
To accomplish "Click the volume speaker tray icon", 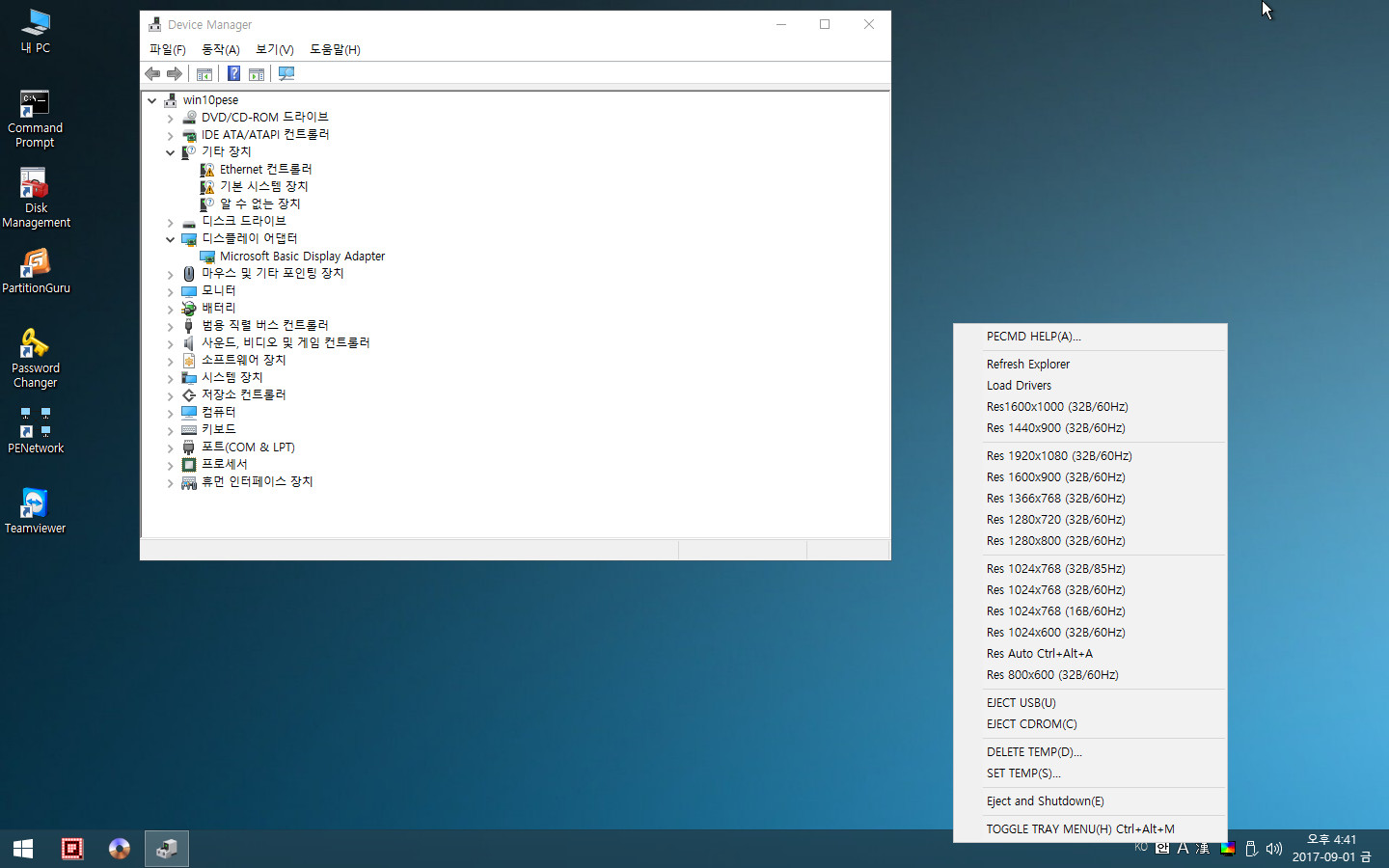I will click(1274, 849).
